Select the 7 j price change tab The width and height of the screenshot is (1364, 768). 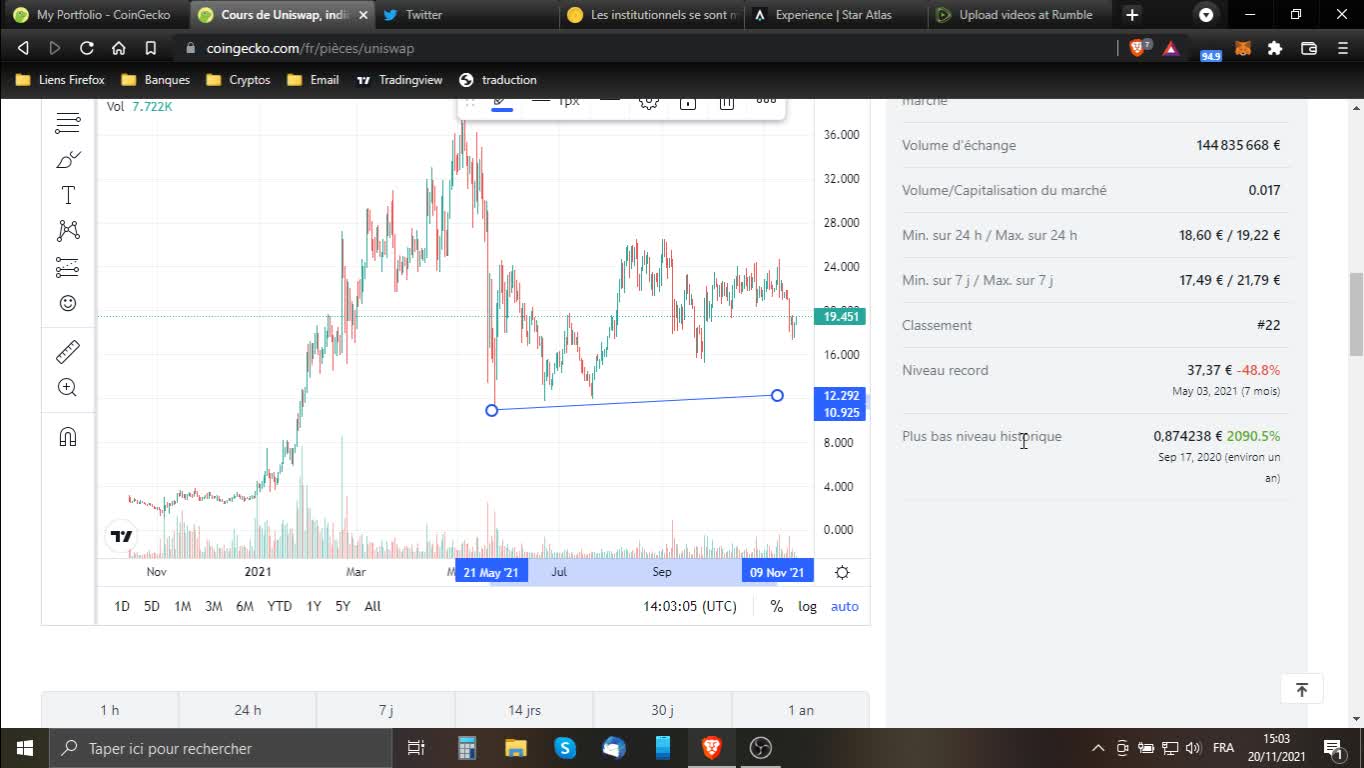[x=386, y=710]
